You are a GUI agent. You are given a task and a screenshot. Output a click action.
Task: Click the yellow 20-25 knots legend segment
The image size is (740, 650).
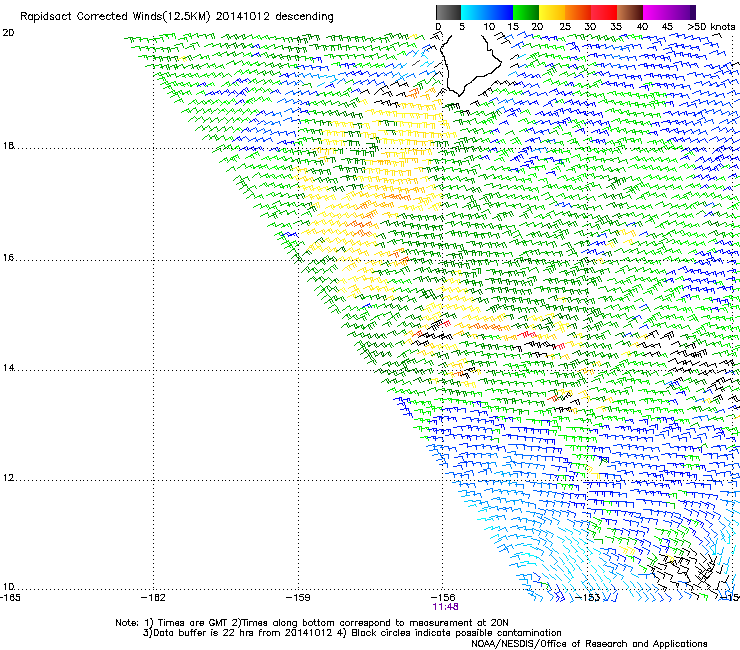tap(552, 12)
